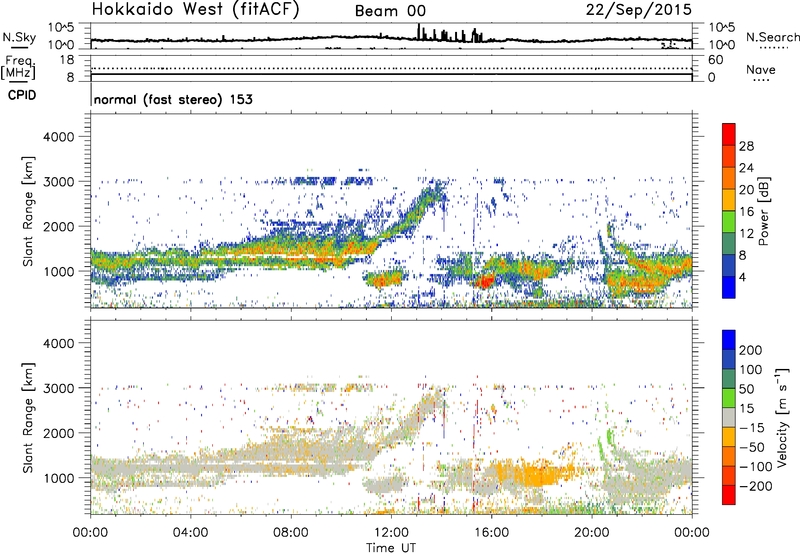Viewport: 800px width, 554px height.
Task: Select the "N.Sky" legend label
Action: 19,37
